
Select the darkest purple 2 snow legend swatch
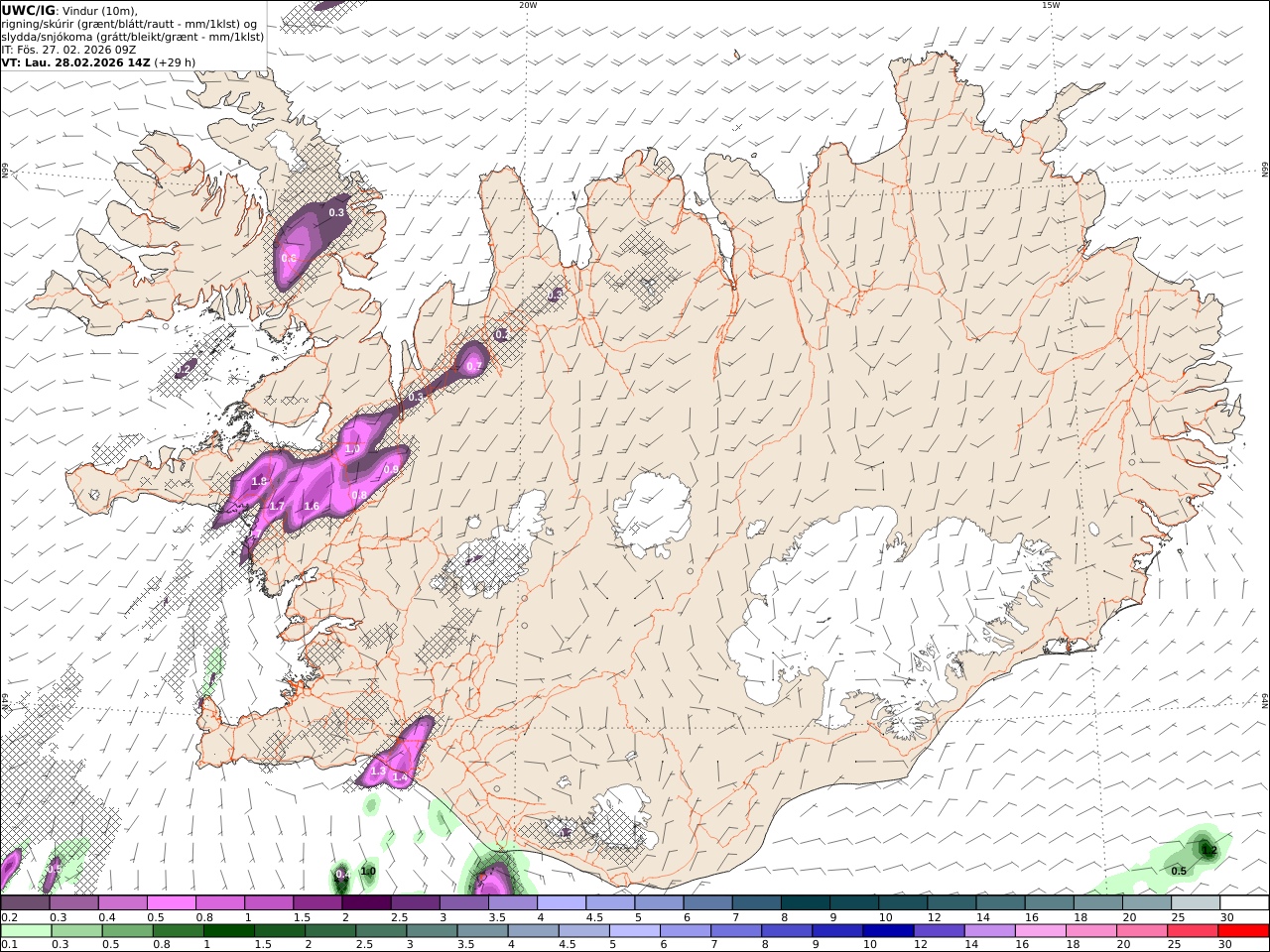(x=366, y=903)
